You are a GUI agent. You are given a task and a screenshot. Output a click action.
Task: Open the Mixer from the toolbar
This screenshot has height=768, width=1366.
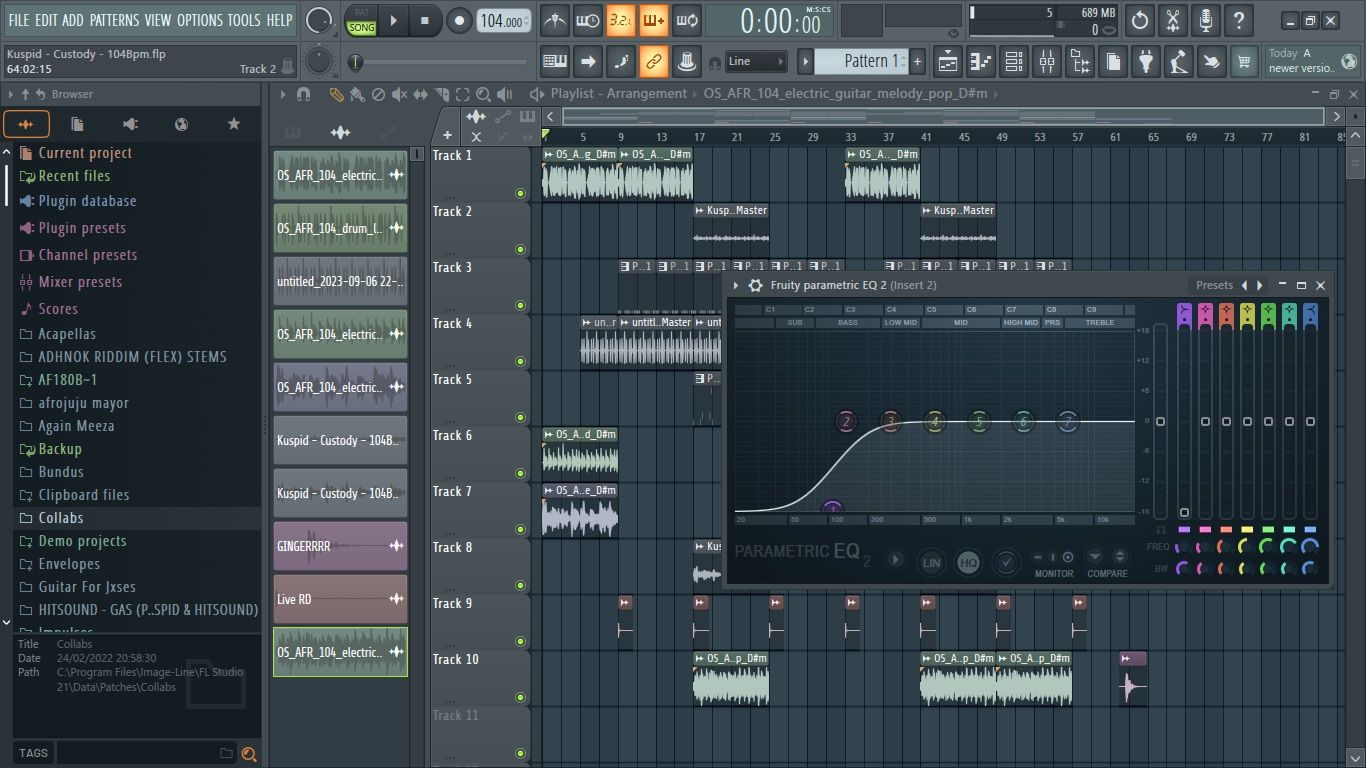pyautogui.click(x=1047, y=61)
